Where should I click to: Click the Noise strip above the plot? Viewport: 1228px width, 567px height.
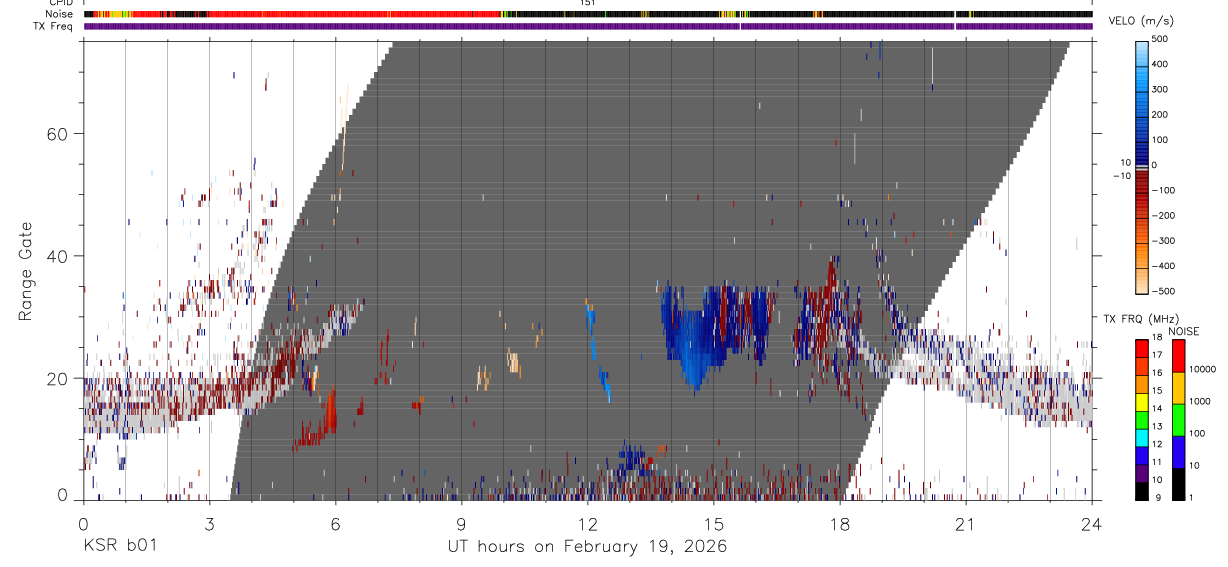coord(588,15)
